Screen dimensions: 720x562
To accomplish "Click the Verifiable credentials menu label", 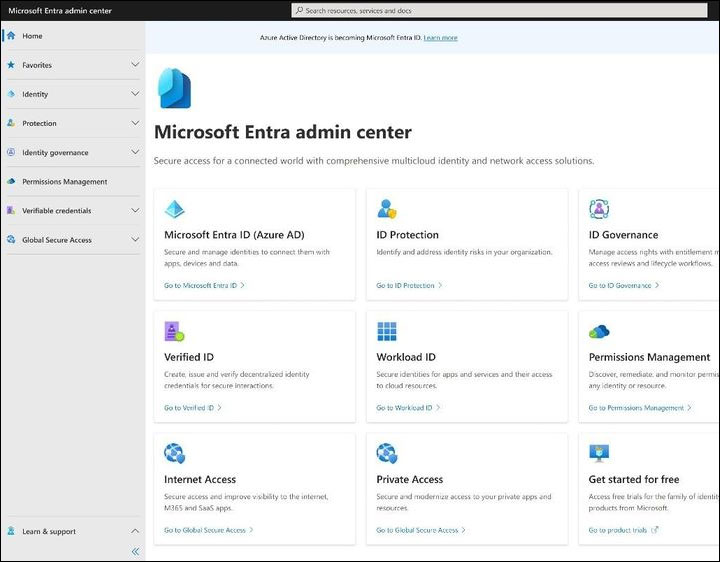I will pos(56,211).
